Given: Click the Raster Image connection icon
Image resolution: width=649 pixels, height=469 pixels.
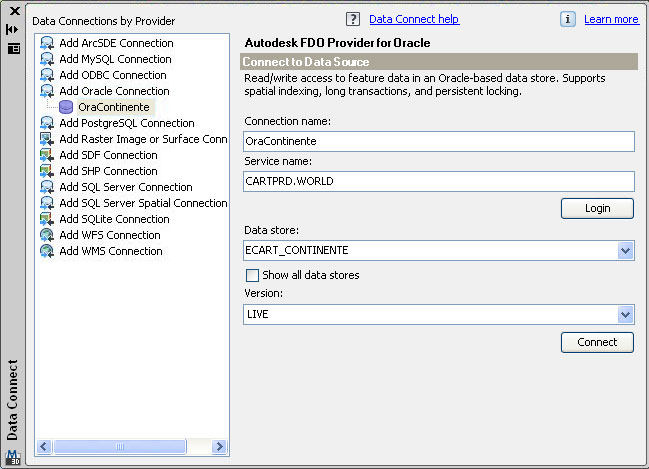Looking at the screenshot, I should point(46,139).
